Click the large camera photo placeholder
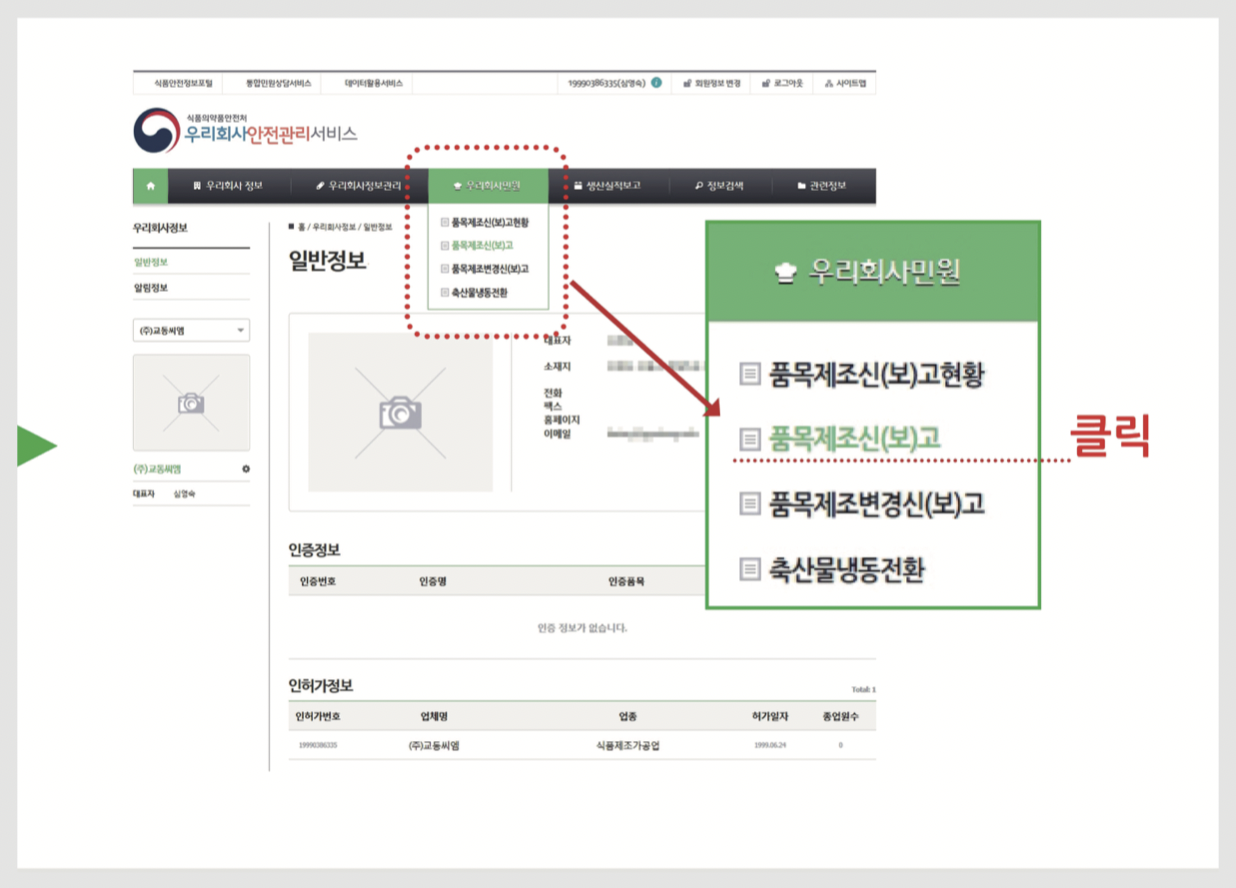1236x888 pixels. [400, 412]
